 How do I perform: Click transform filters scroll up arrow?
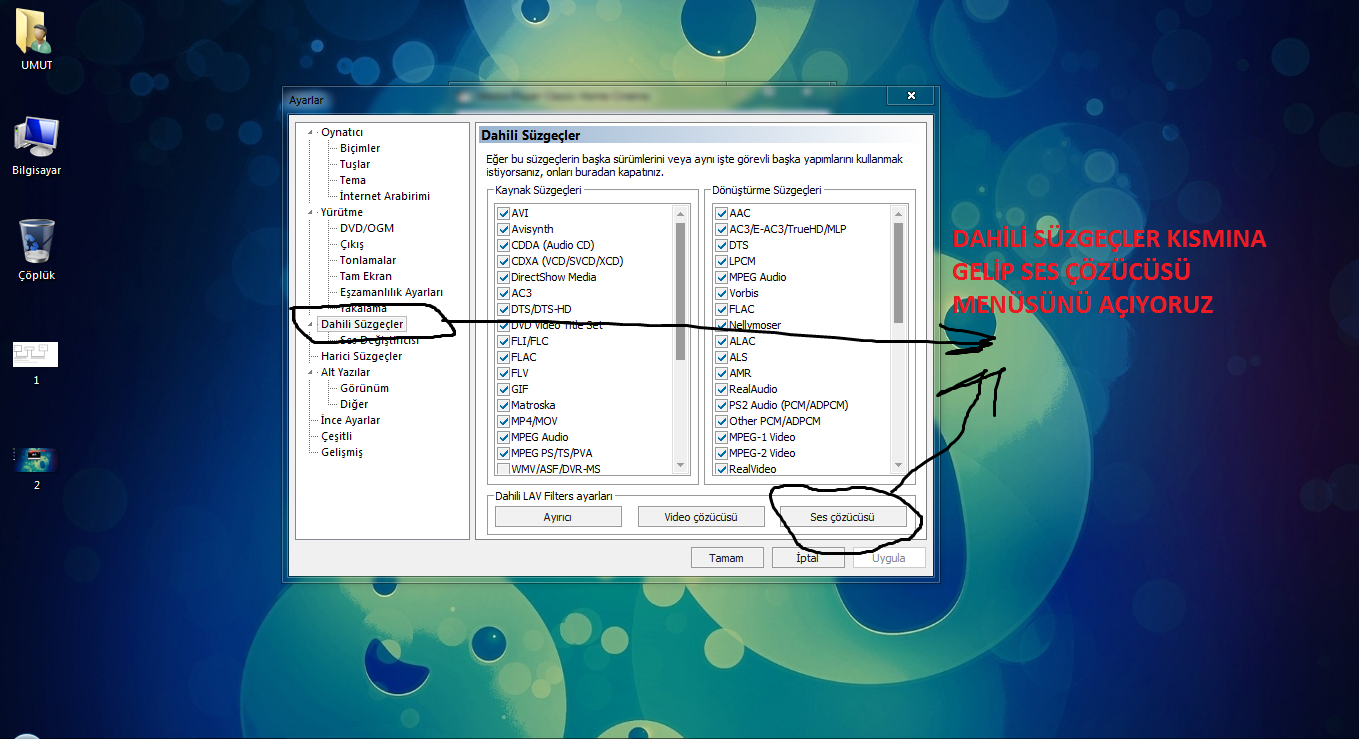(x=898, y=213)
